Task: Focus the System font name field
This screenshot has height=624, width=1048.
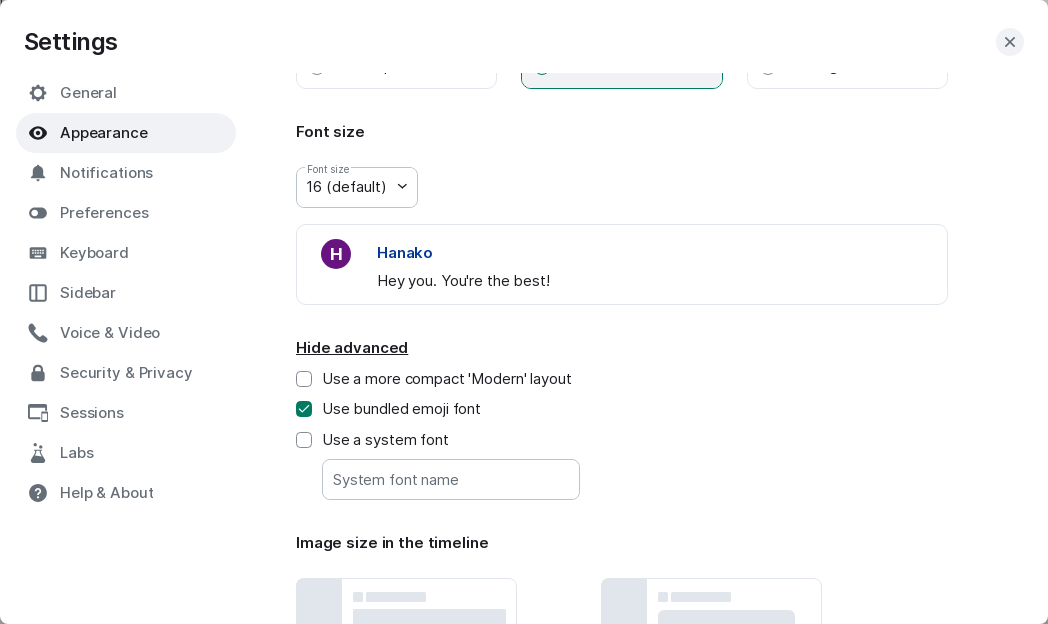Action: click(x=451, y=480)
